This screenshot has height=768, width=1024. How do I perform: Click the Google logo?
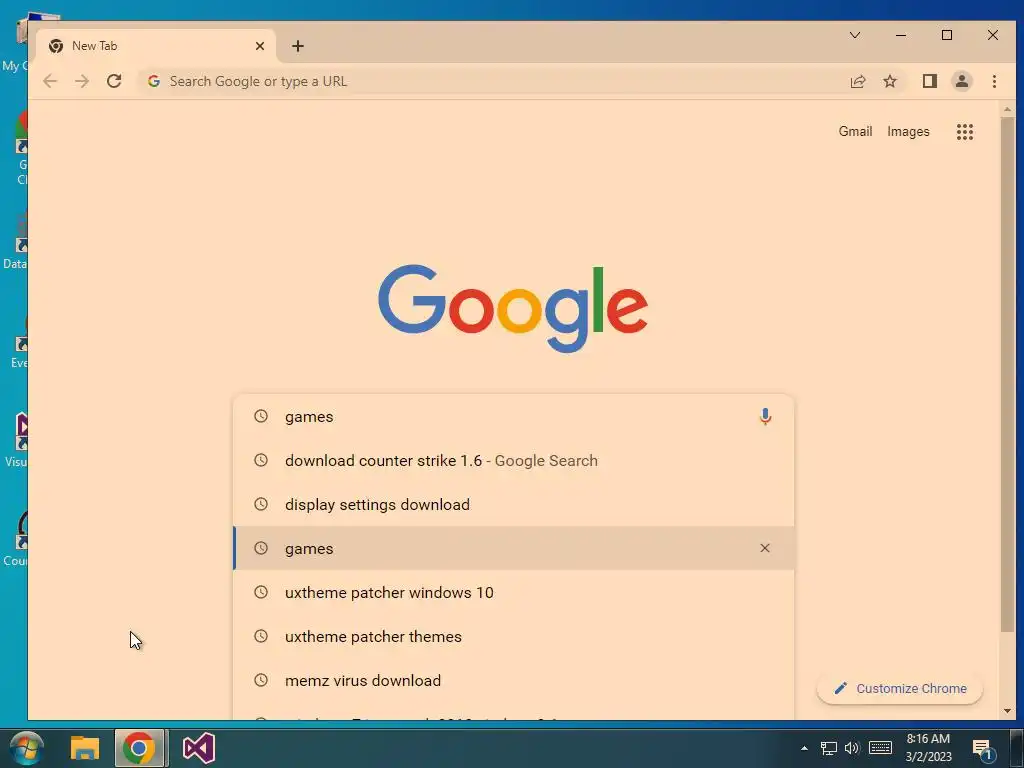pos(513,308)
